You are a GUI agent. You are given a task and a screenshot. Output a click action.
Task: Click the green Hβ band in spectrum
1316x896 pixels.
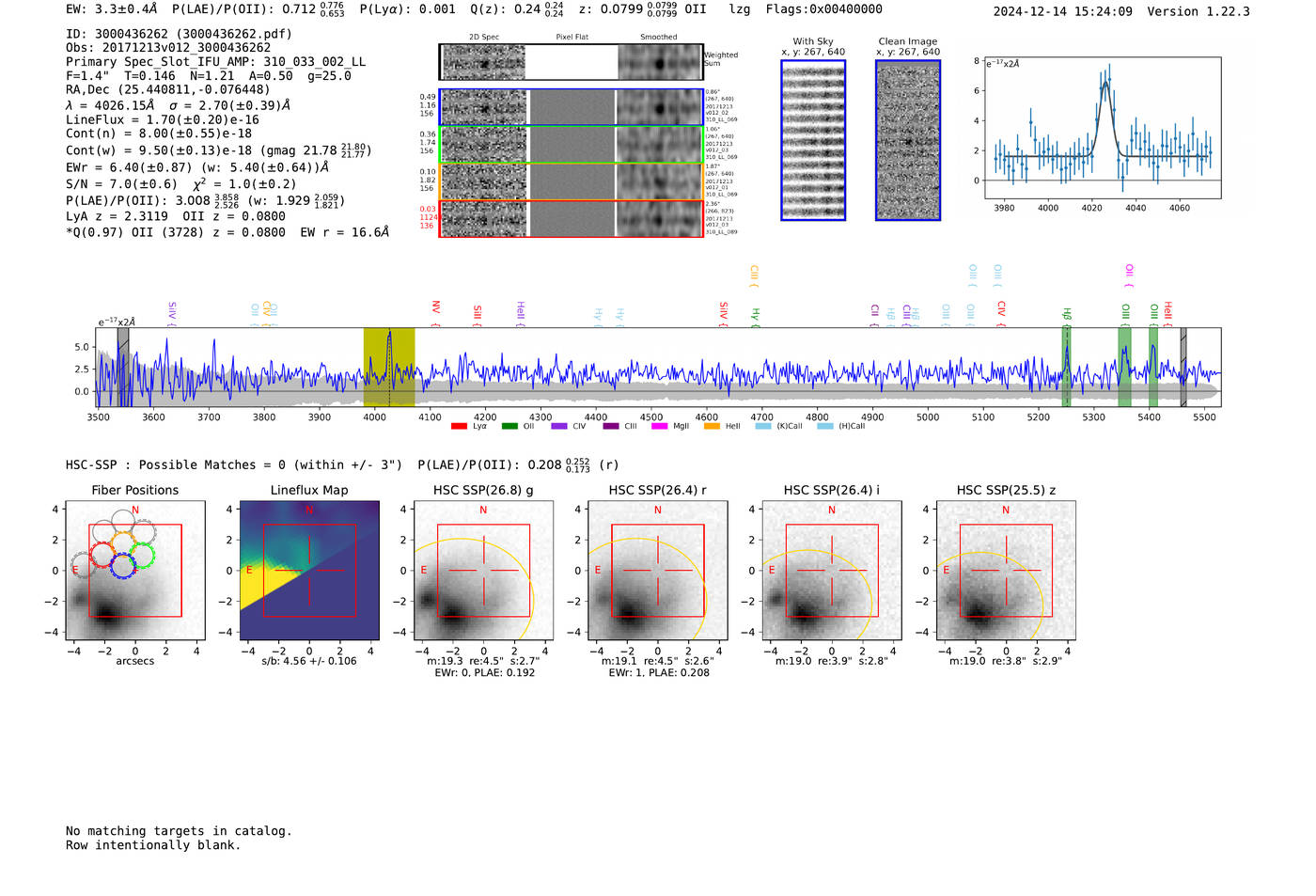coord(1067,368)
